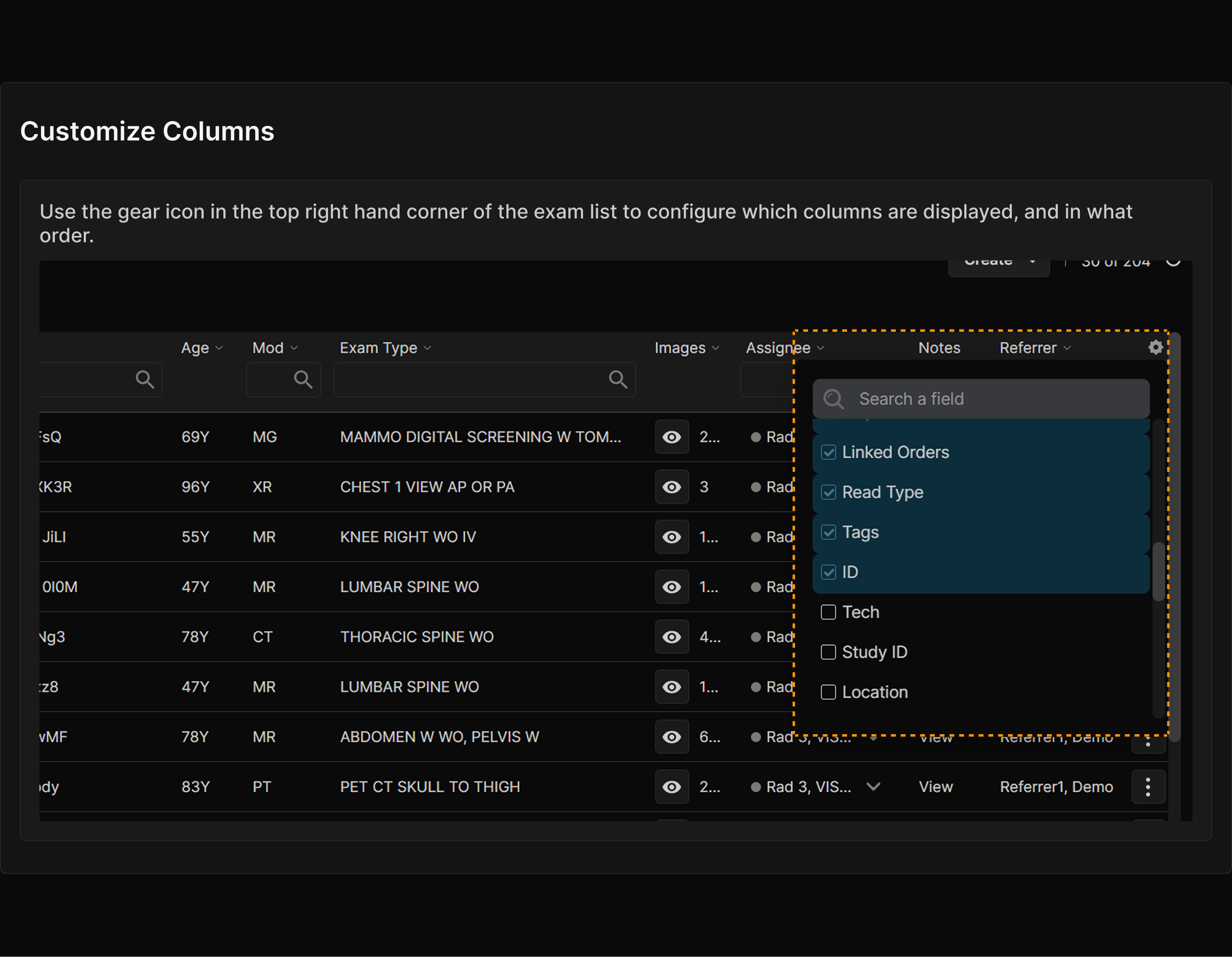Screen dimensions: 1232x957
Task: Click the 83Y age cell
Action: 195,787
